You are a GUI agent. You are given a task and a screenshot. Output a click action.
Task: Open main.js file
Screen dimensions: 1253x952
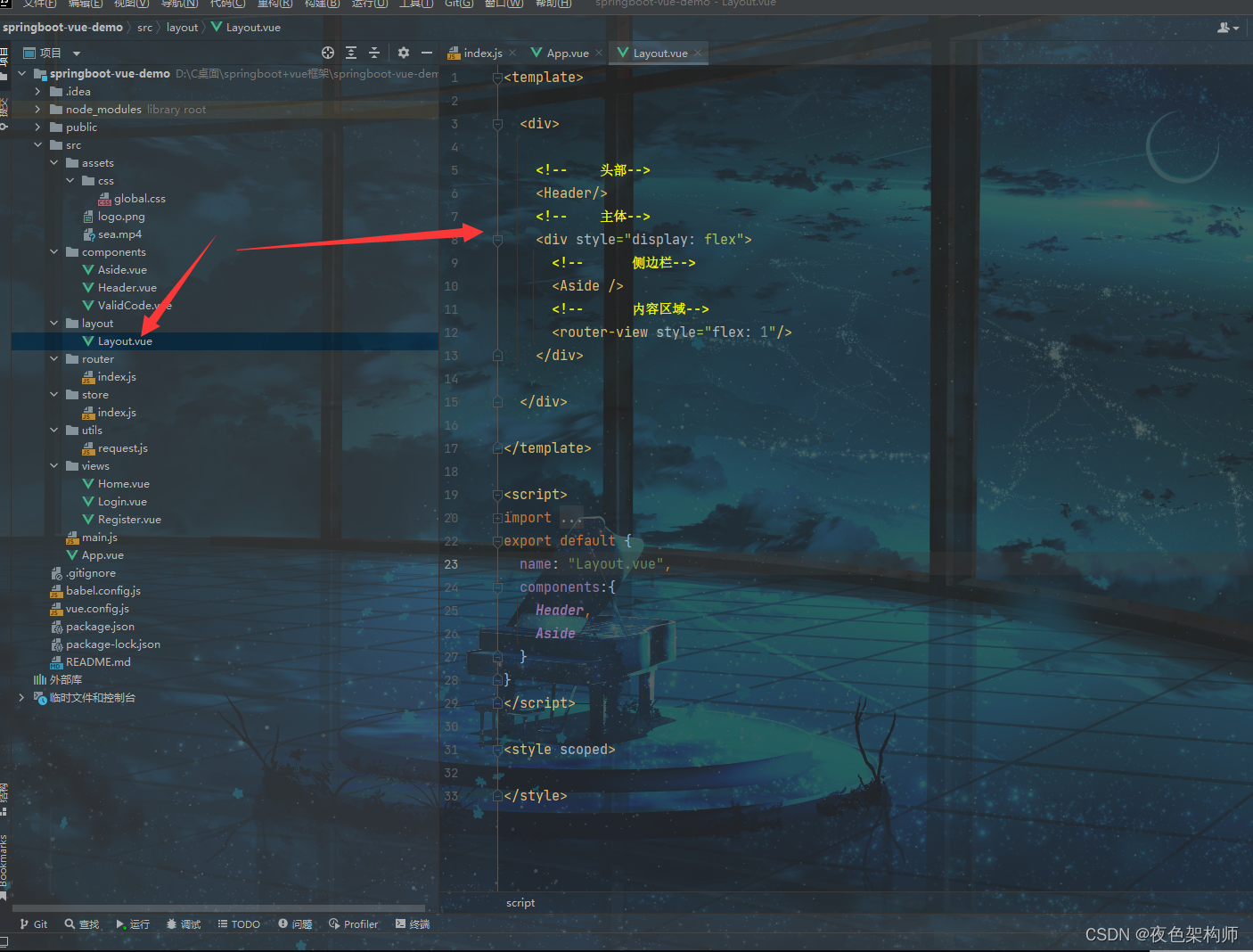click(x=92, y=538)
